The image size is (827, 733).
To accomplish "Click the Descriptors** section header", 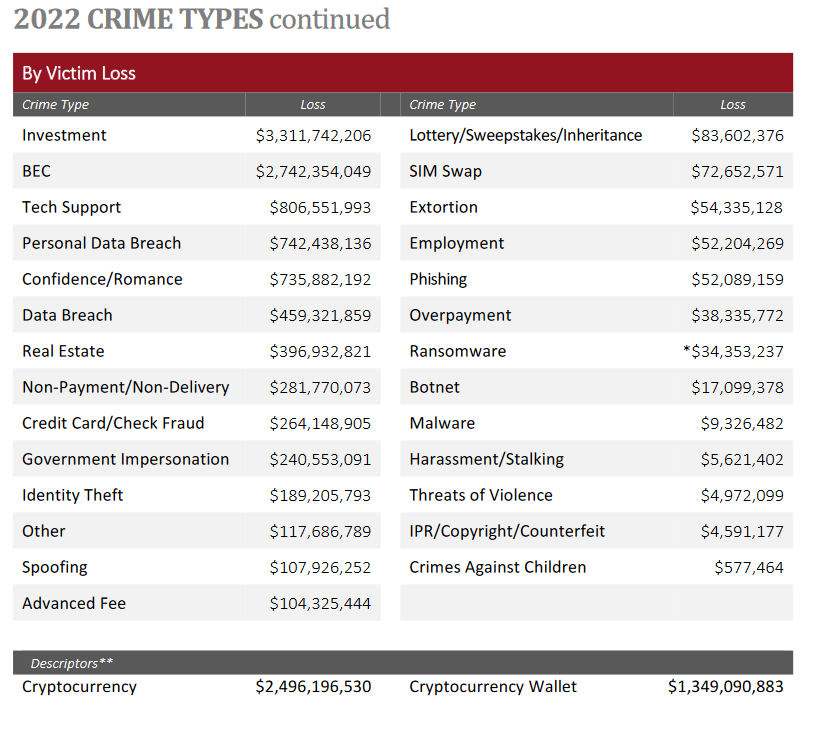I will click(x=71, y=663).
